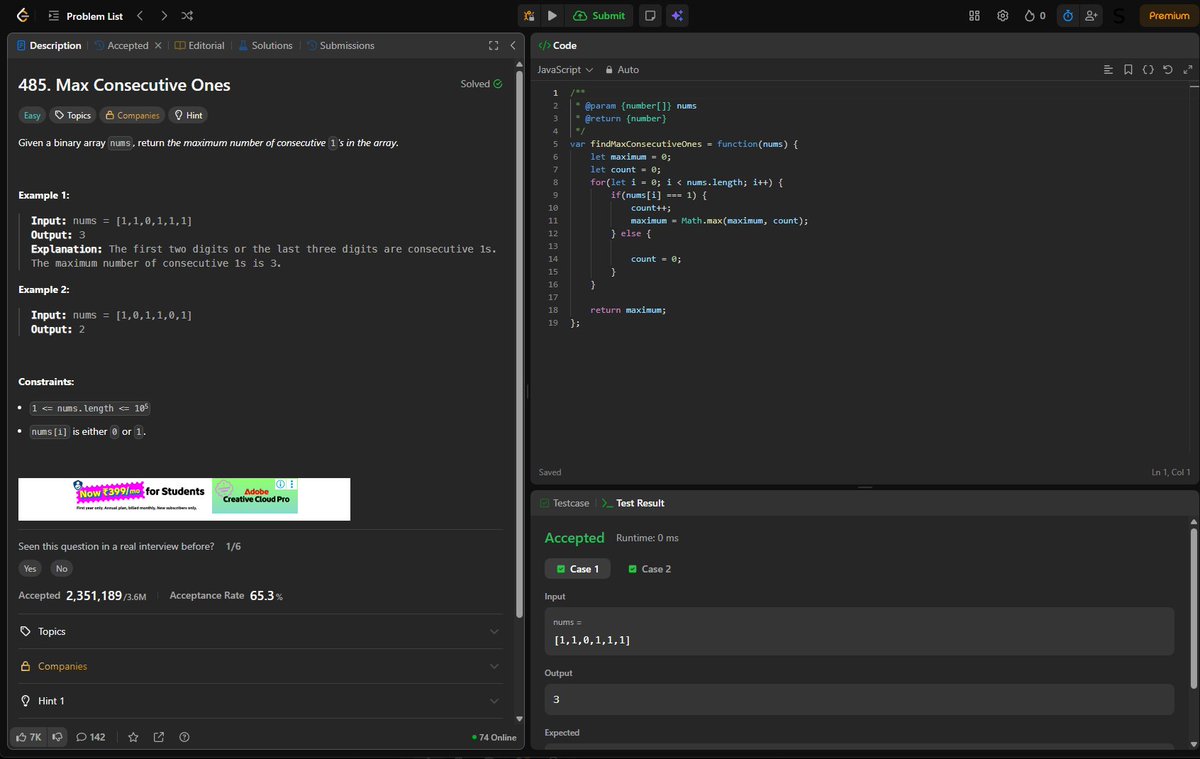
Task: Share the problem with the external link icon
Action: [x=159, y=737]
